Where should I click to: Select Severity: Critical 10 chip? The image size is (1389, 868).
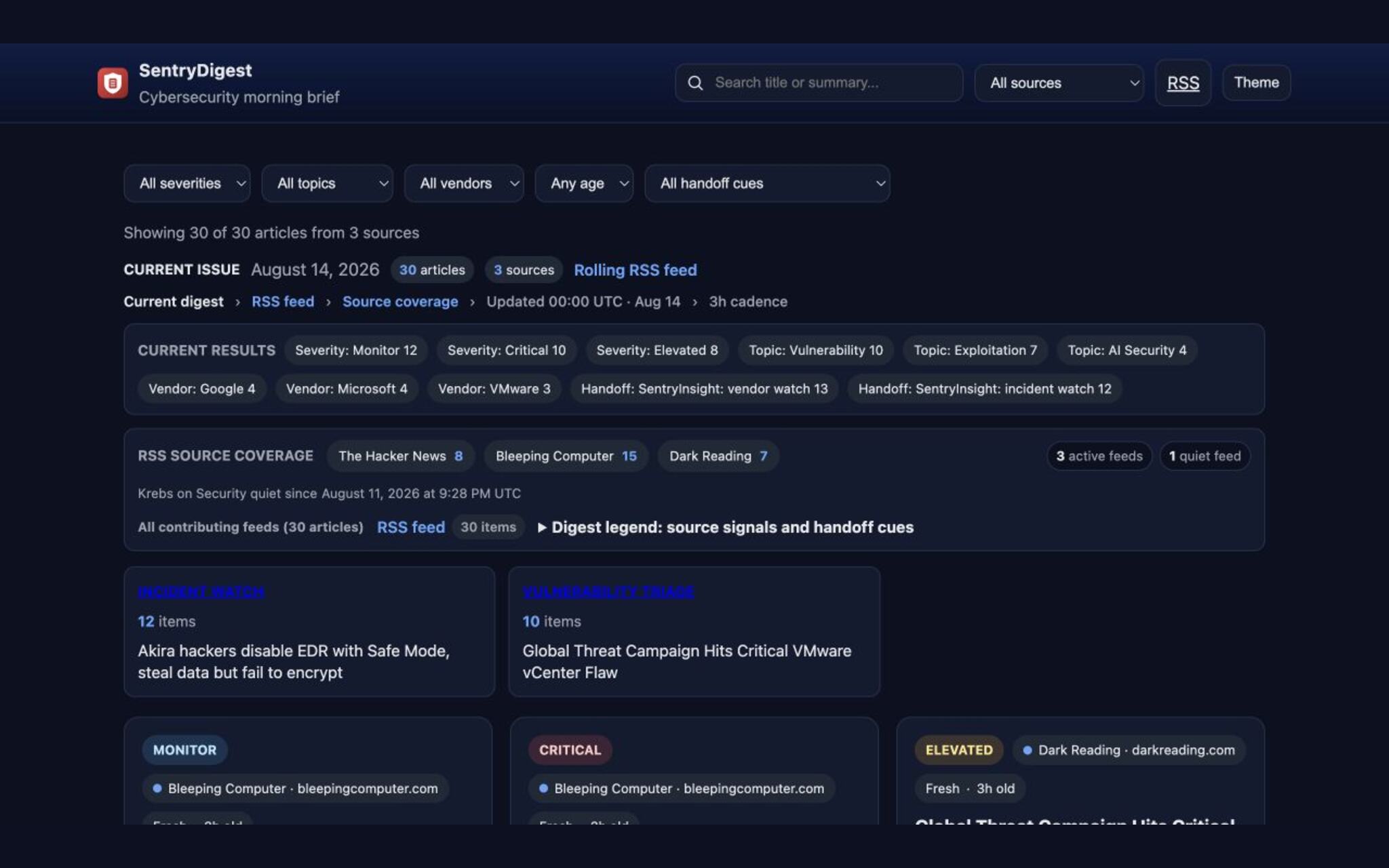point(507,351)
